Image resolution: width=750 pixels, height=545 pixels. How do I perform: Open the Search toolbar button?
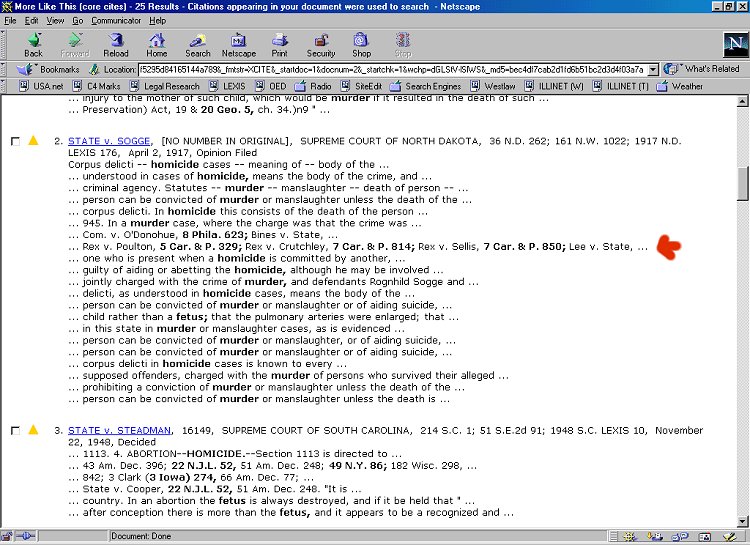point(198,45)
